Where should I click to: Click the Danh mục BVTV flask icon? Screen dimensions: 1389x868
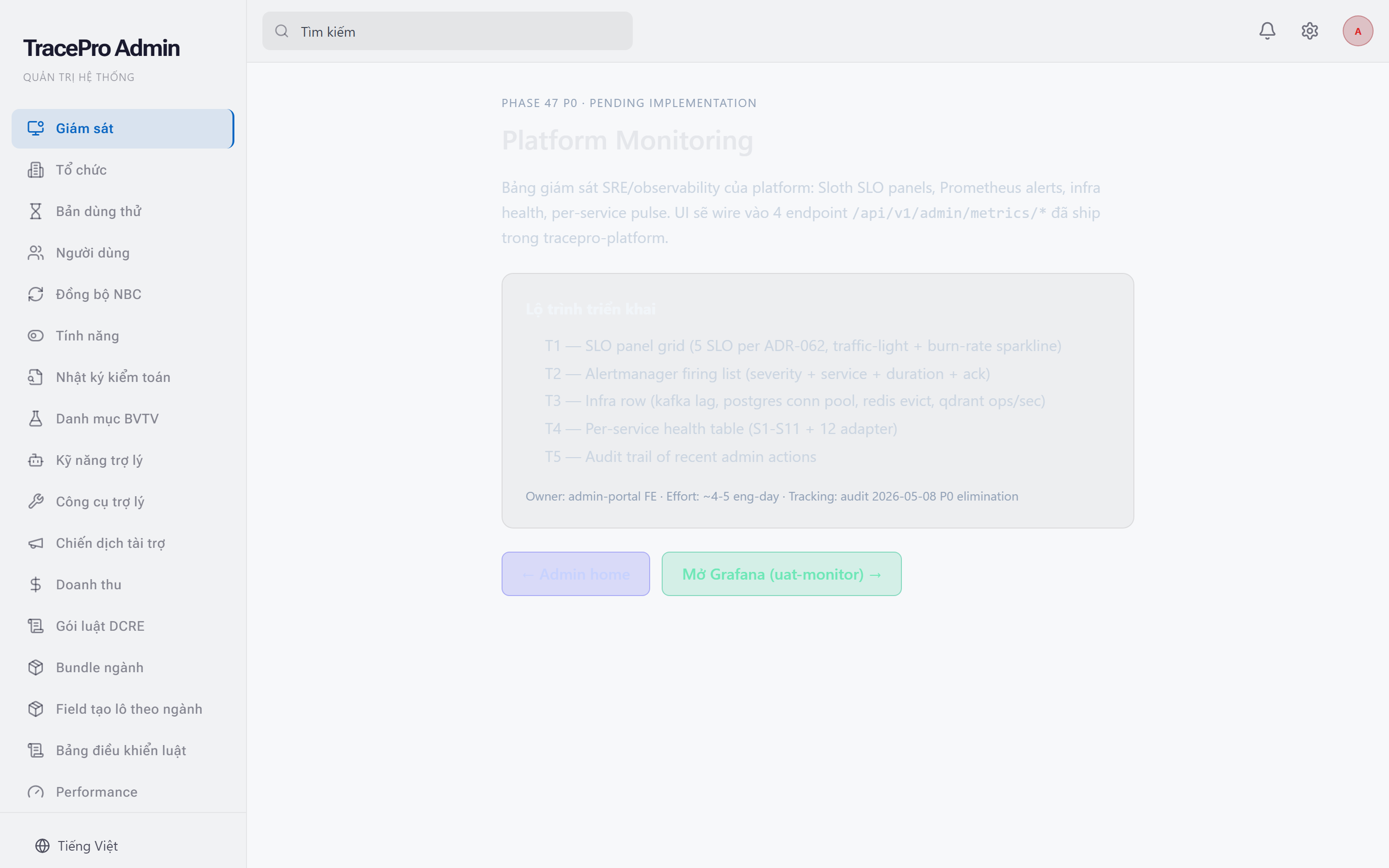point(36,419)
